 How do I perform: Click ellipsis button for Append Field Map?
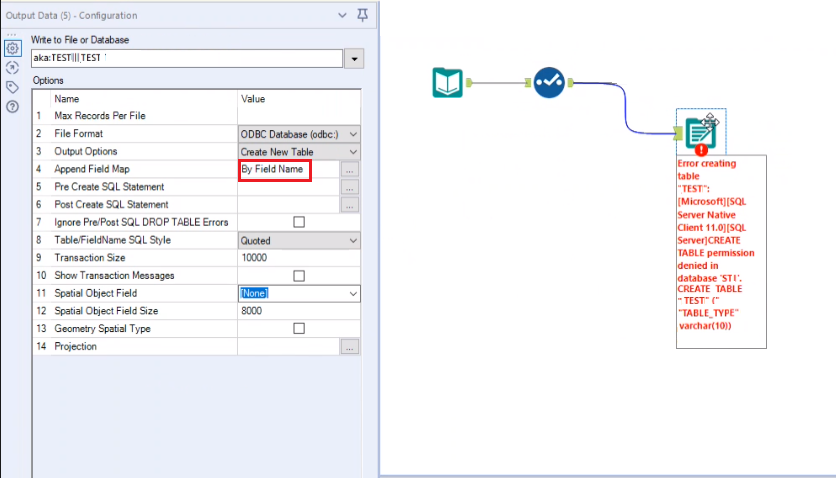tap(350, 169)
